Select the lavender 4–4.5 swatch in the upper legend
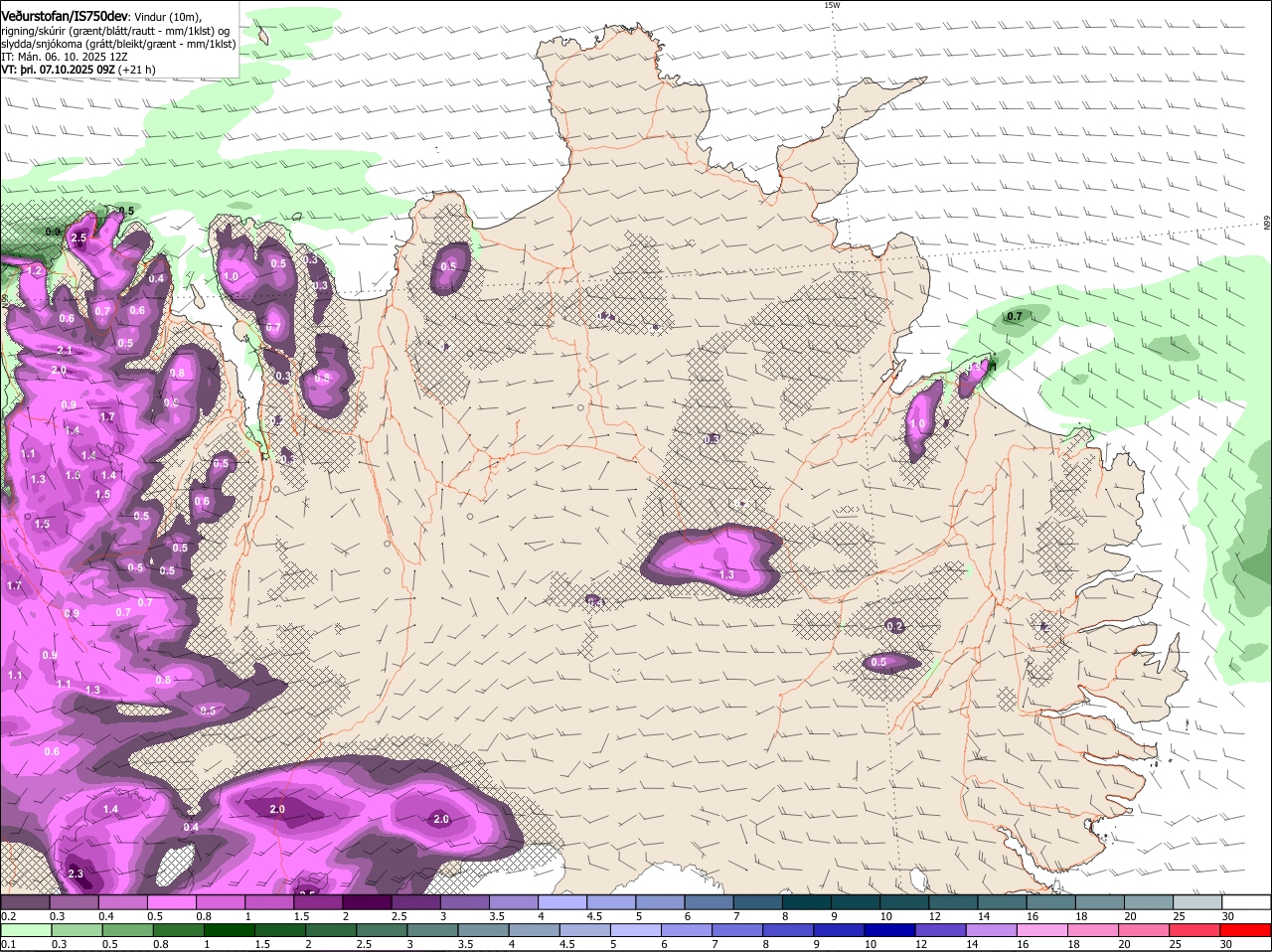 [563, 901]
